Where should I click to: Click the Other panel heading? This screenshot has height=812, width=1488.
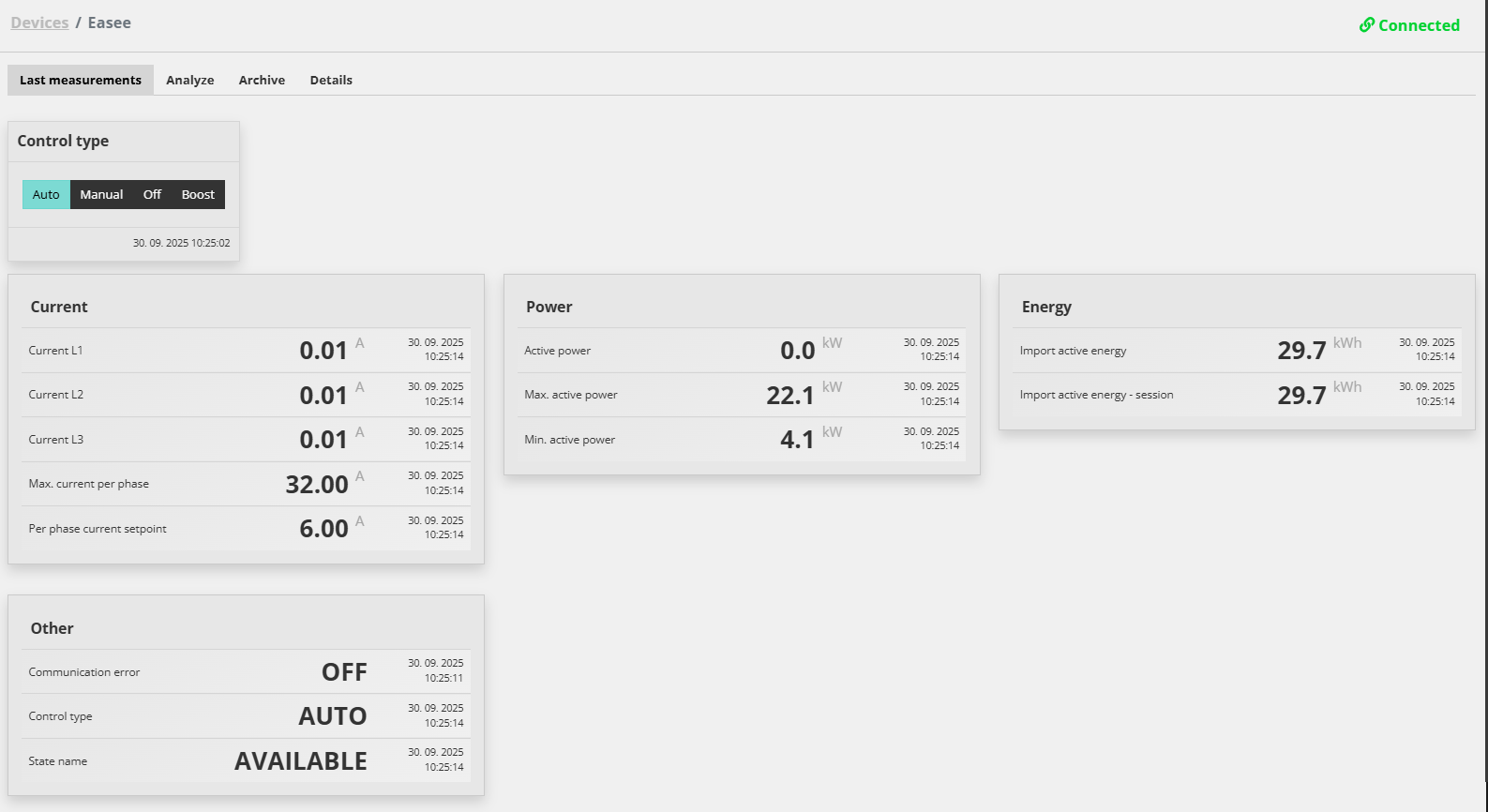click(x=52, y=628)
